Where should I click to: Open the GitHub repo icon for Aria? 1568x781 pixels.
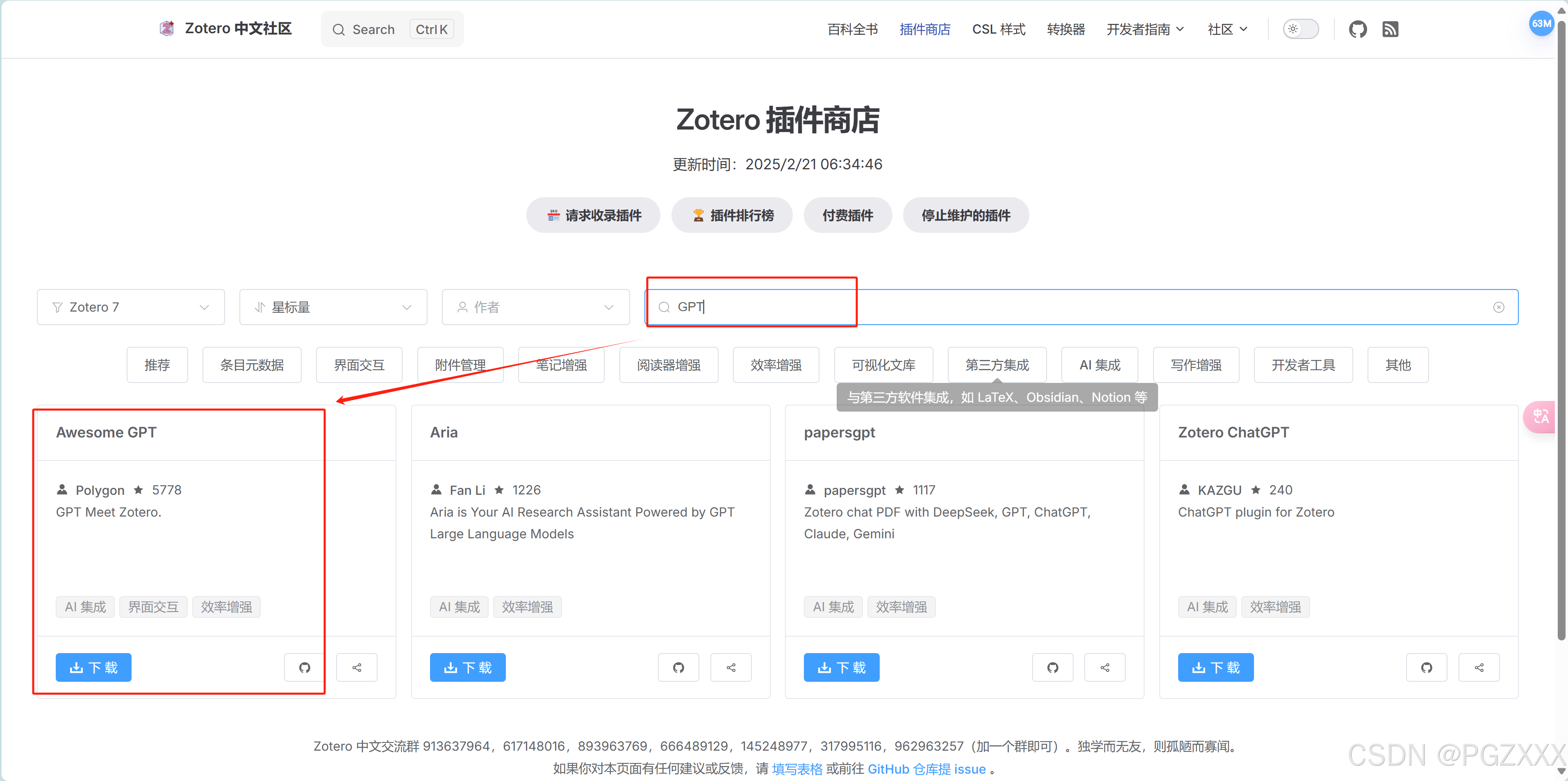pos(679,668)
